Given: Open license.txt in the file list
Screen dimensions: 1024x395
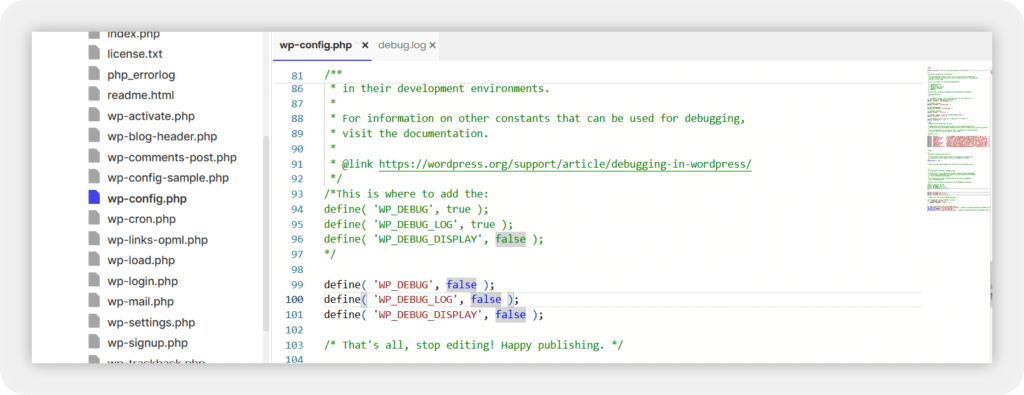Looking at the screenshot, I should coord(135,54).
